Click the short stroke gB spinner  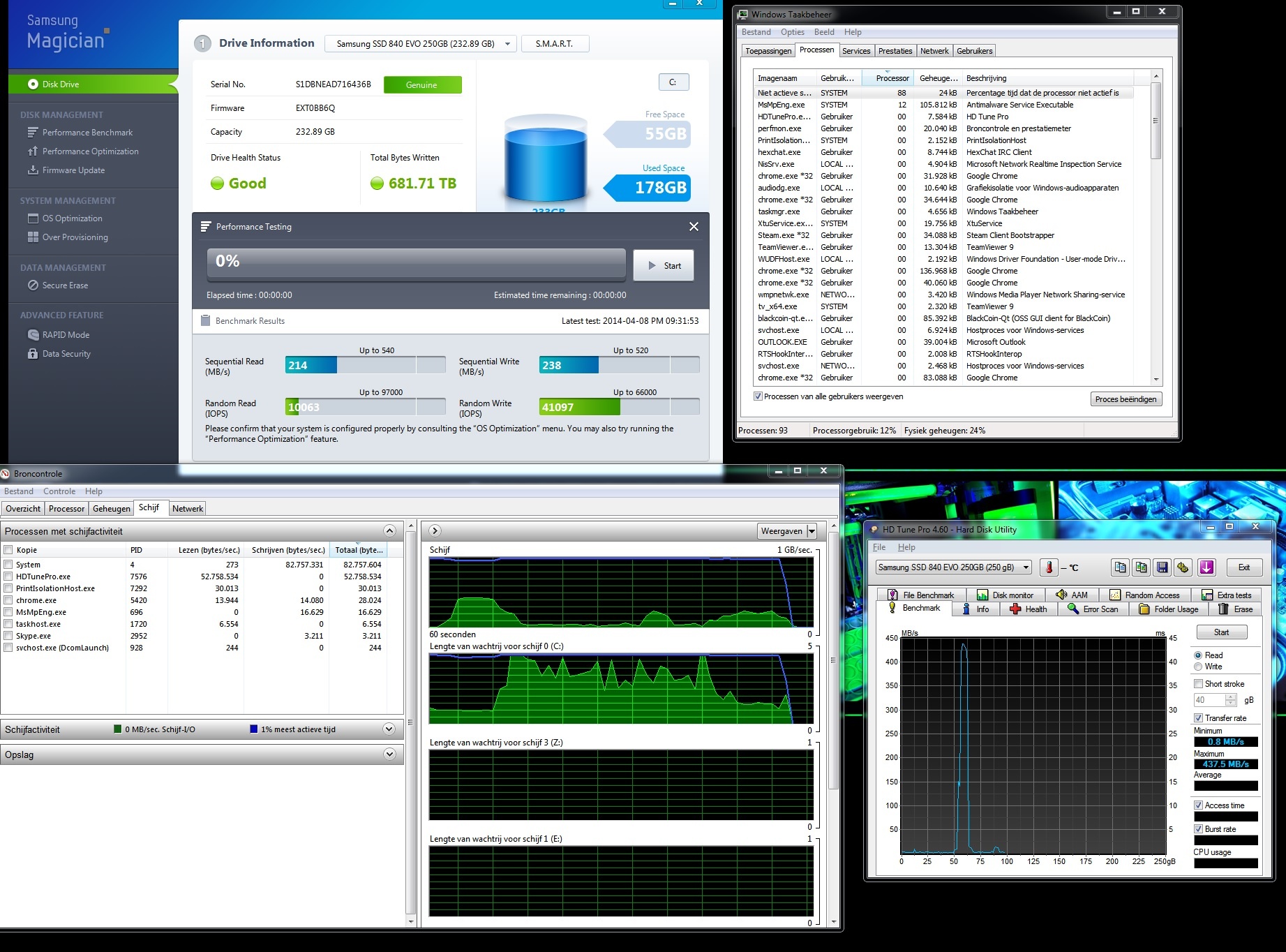pyautogui.click(x=1231, y=700)
